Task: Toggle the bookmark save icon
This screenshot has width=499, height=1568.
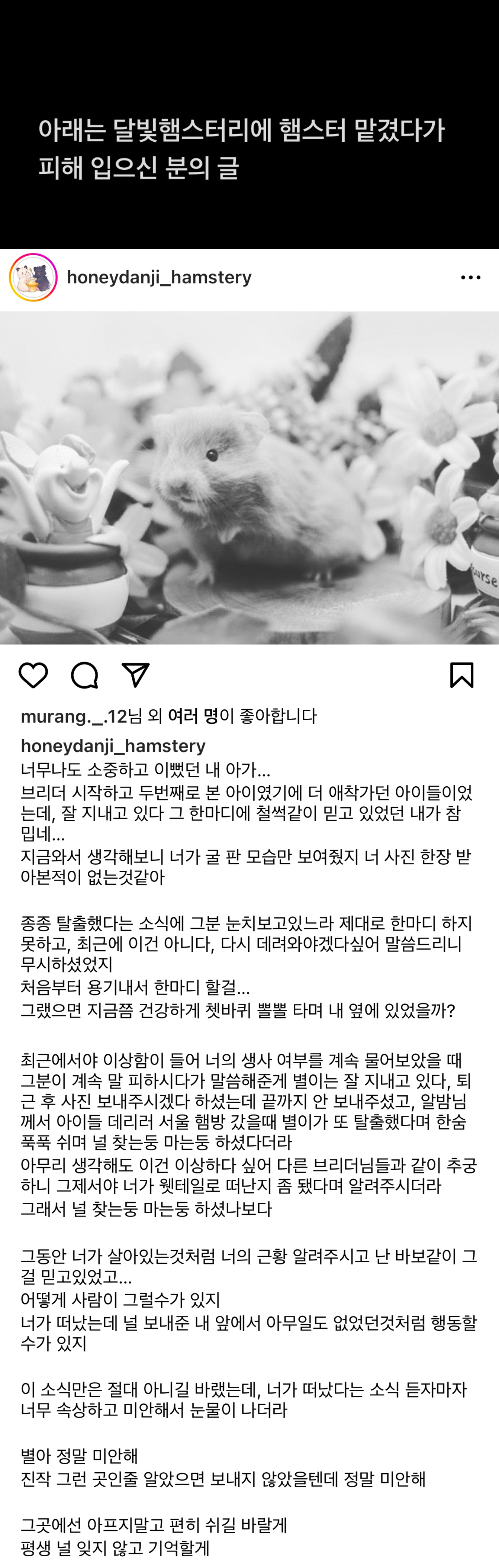Action: point(462,676)
